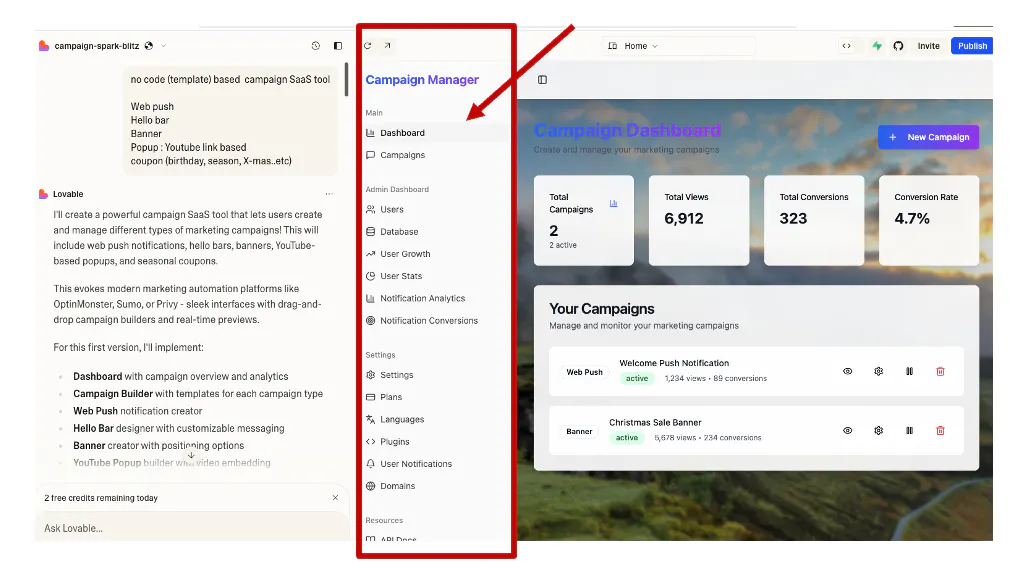1035x563 pixels.
Task: Click the Lovable logo beside project name
Action: pyautogui.click(x=44, y=46)
